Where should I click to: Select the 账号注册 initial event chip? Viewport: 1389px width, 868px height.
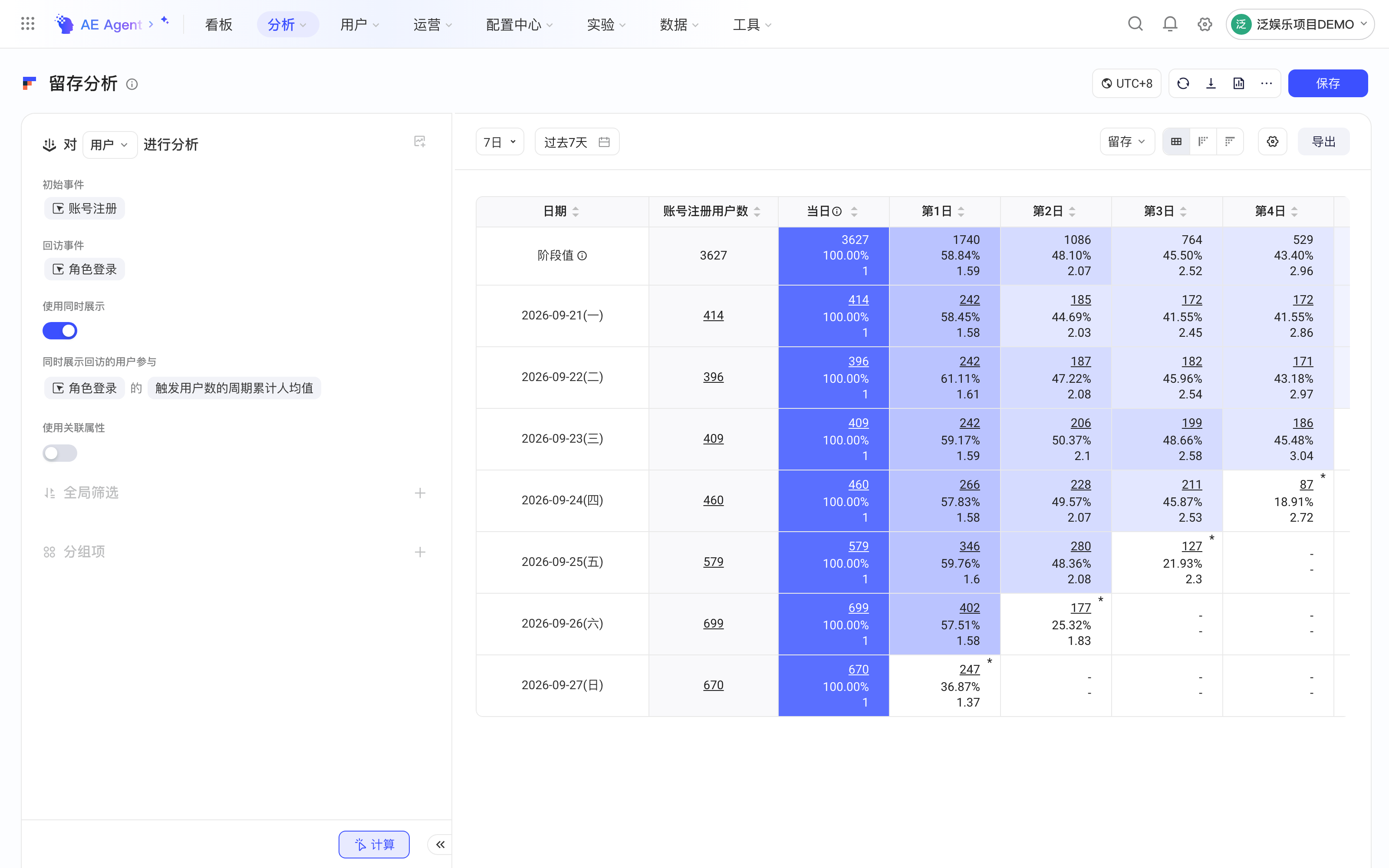(x=84, y=208)
